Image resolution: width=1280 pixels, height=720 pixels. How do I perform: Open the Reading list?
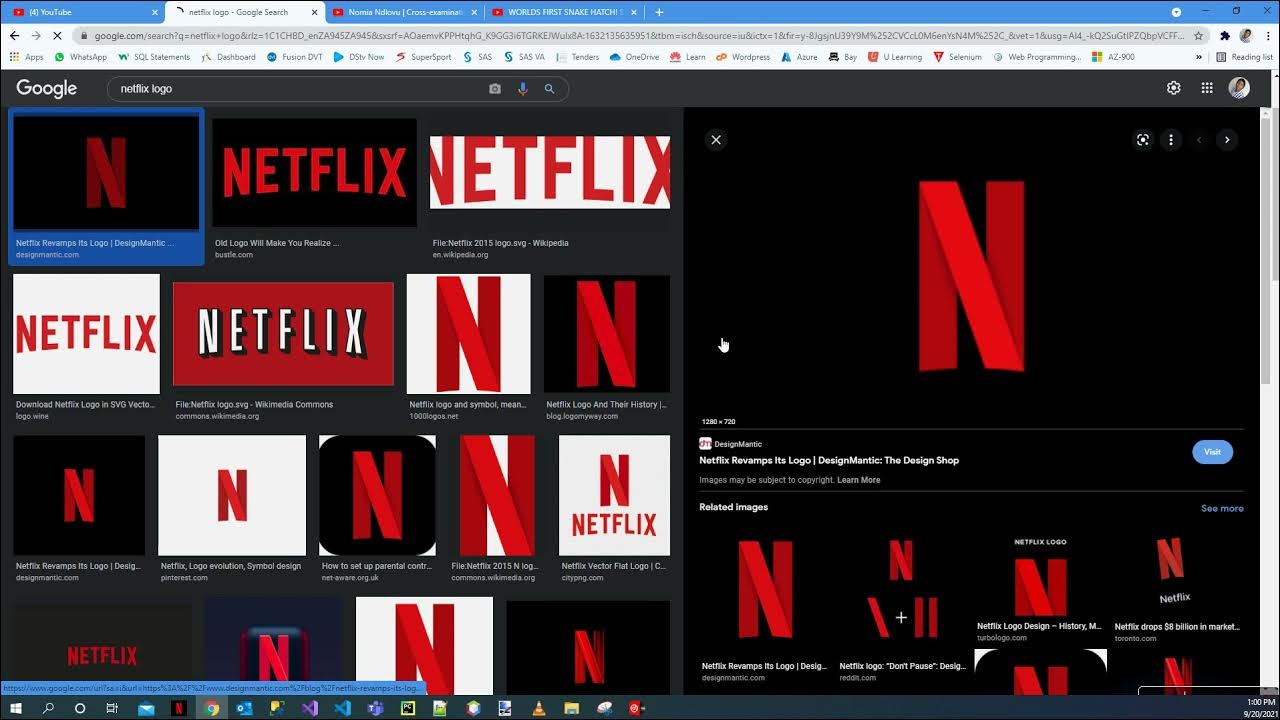pos(1244,57)
